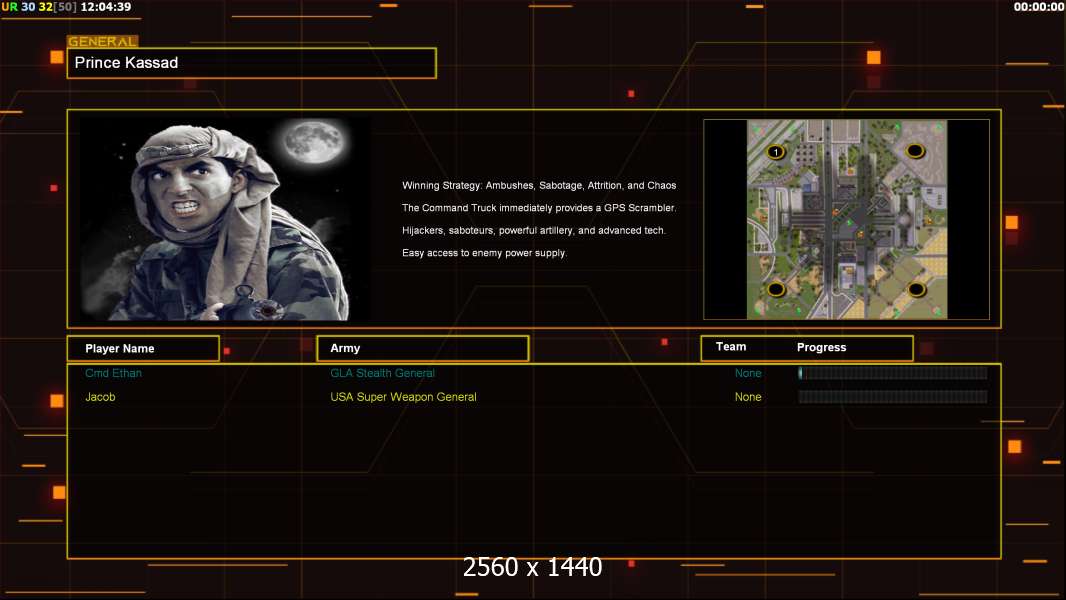Click Jacob's loading progress bar
Screen dimensions: 1066x600
[x=893, y=397]
